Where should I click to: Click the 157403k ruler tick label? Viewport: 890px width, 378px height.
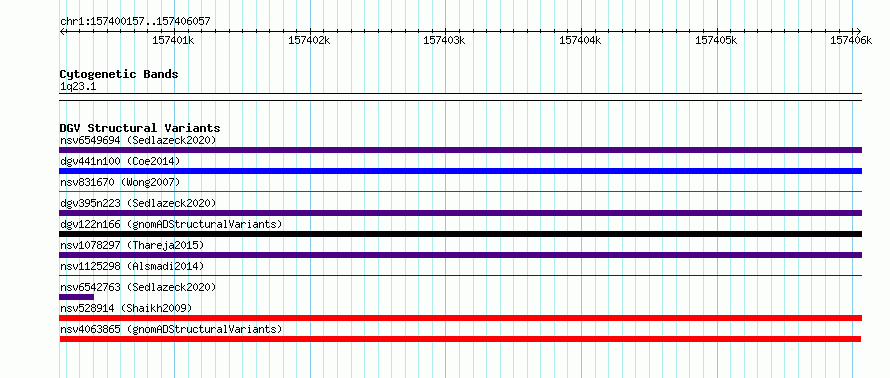point(444,40)
